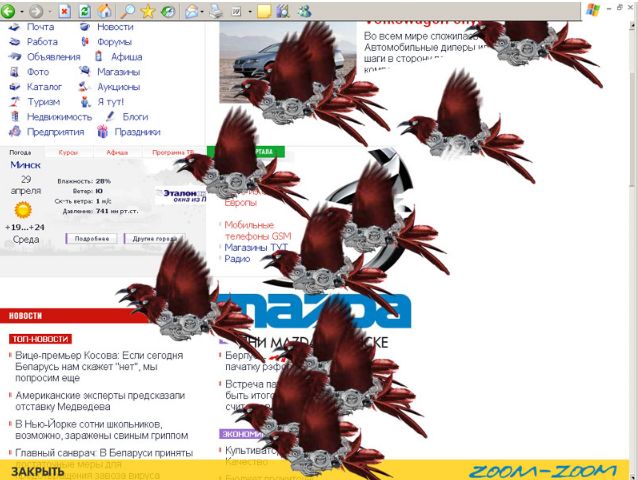Open the Новости navigation link

pyautogui.click(x=115, y=27)
